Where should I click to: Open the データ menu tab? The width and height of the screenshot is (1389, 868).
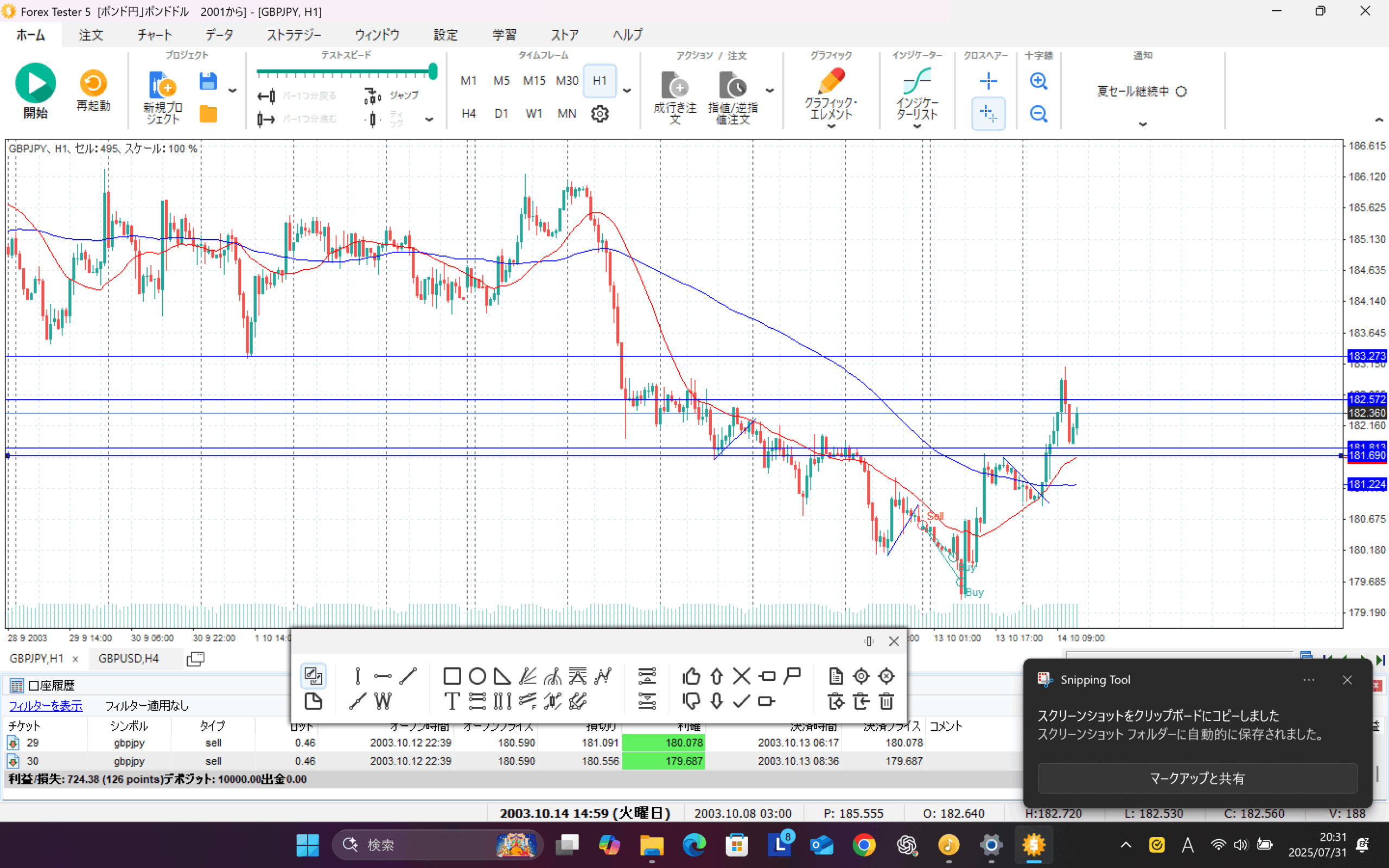coord(219,35)
